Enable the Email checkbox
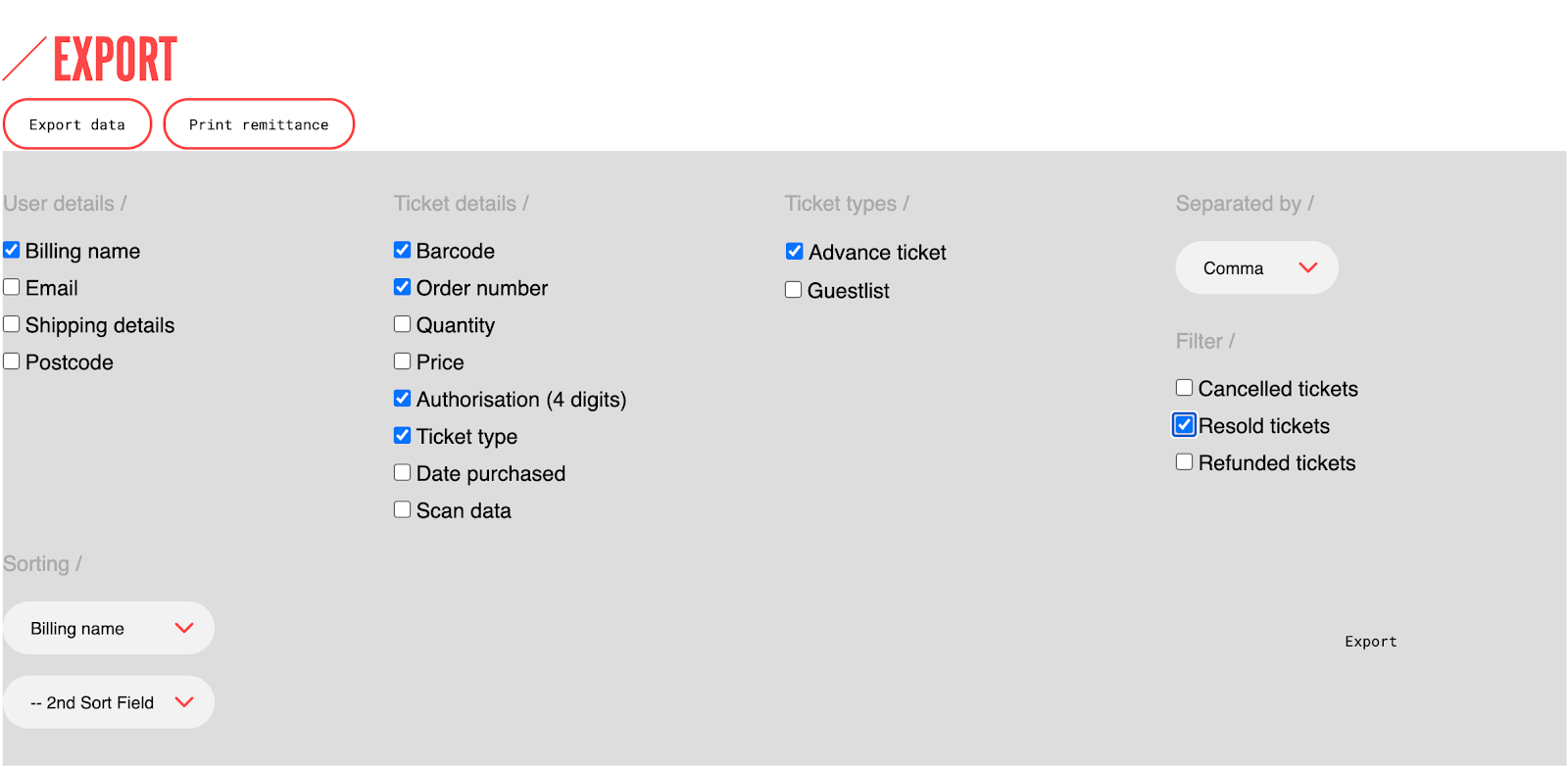The image size is (1568, 767). [x=12, y=287]
